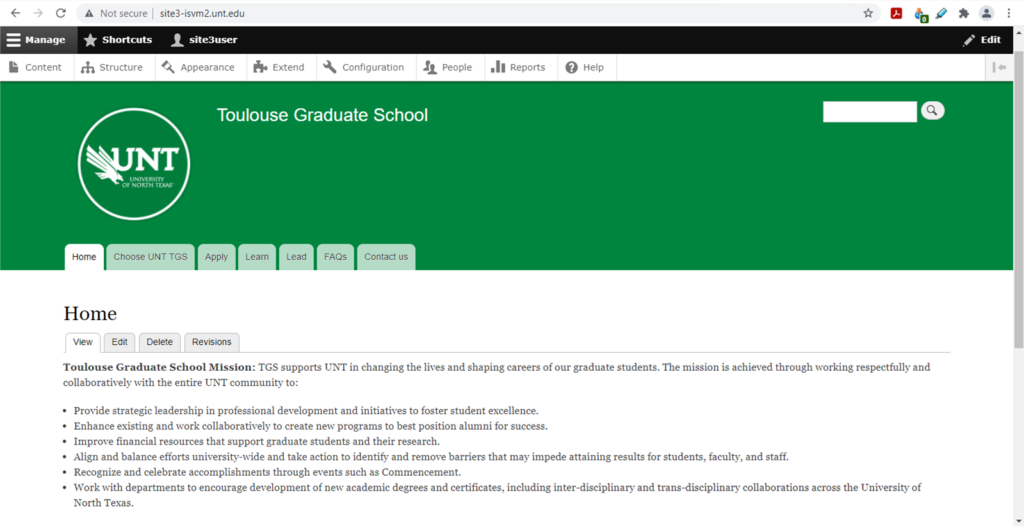This screenshot has width=1024, height=527.
Task: Open the Appearance admin menu
Action: coord(199,67)
